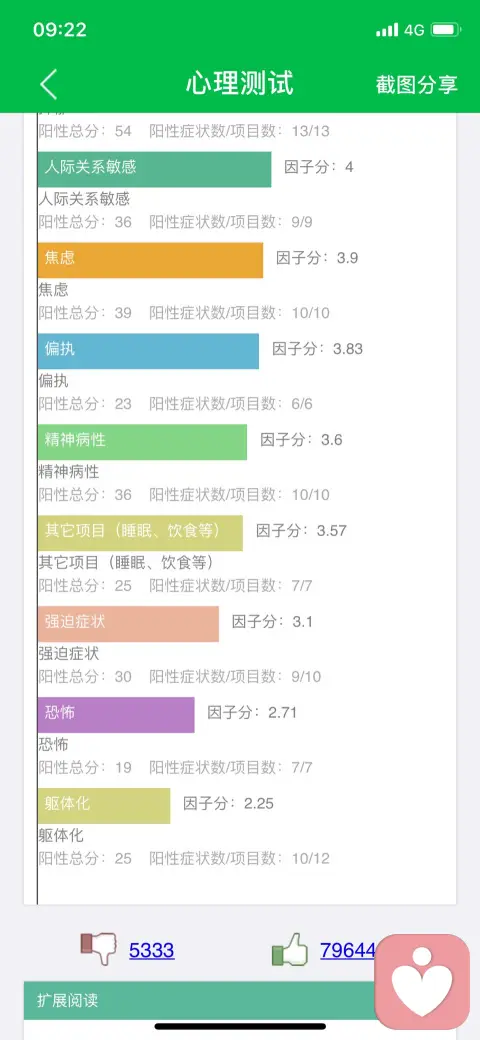
Task: Tap the battery icon in status bar
Action: [x=445, y=30]
